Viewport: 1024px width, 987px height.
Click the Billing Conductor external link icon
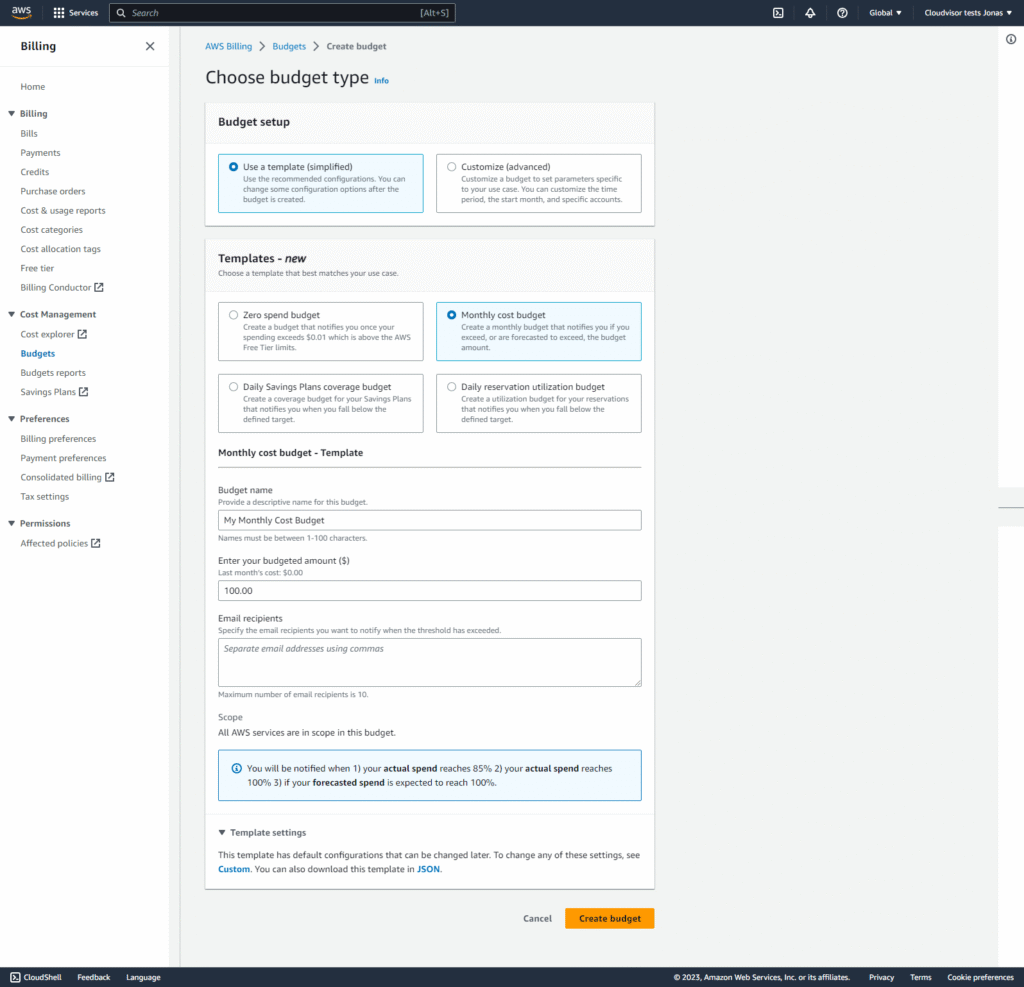pos(99,287)
